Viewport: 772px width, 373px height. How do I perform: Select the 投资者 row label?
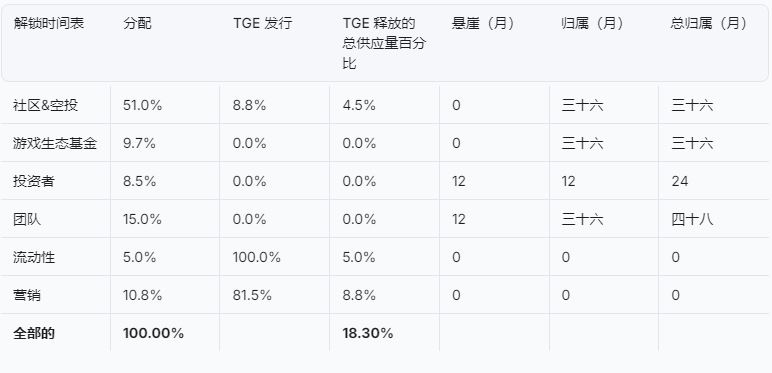34,181
